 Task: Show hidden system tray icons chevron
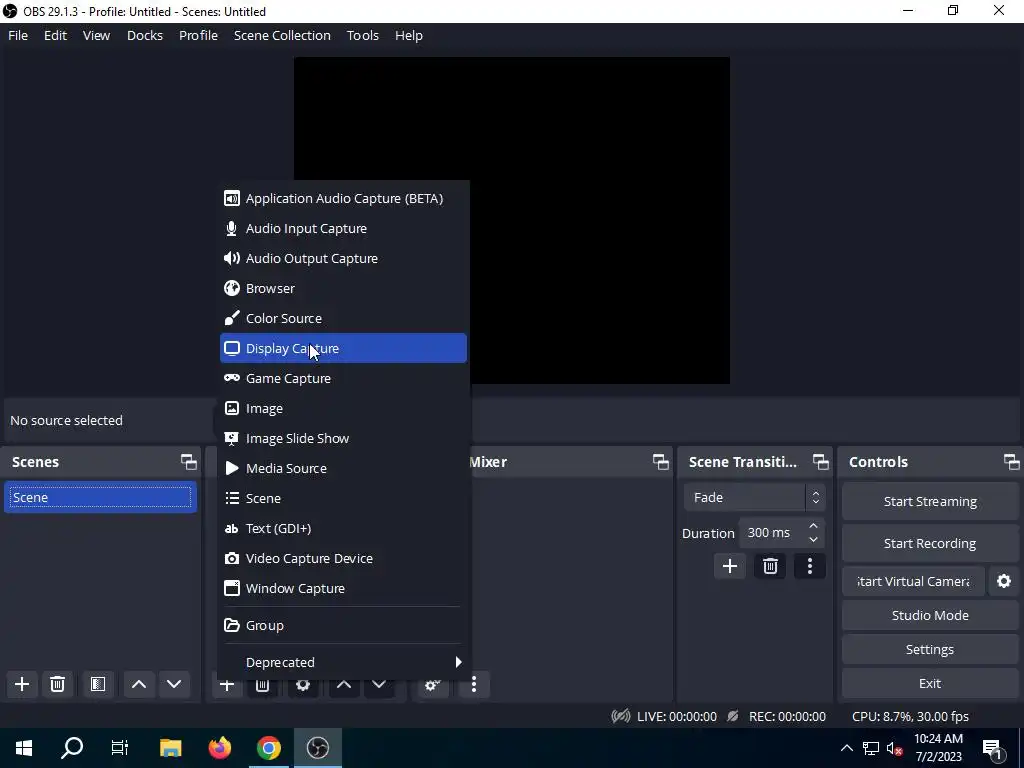pos(846,748)
